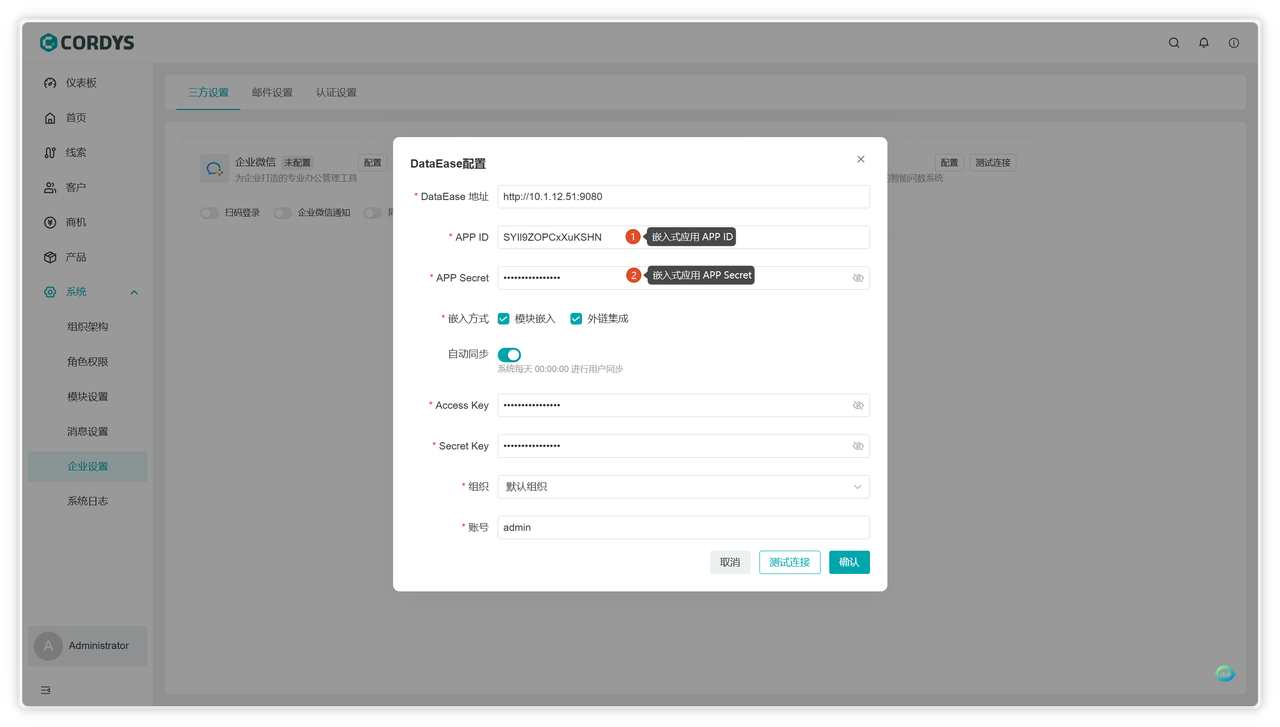Viewport: 1280px width, 727px height.
Task: Click 取消 button in dialog
Action: click(x=730, y=562)
